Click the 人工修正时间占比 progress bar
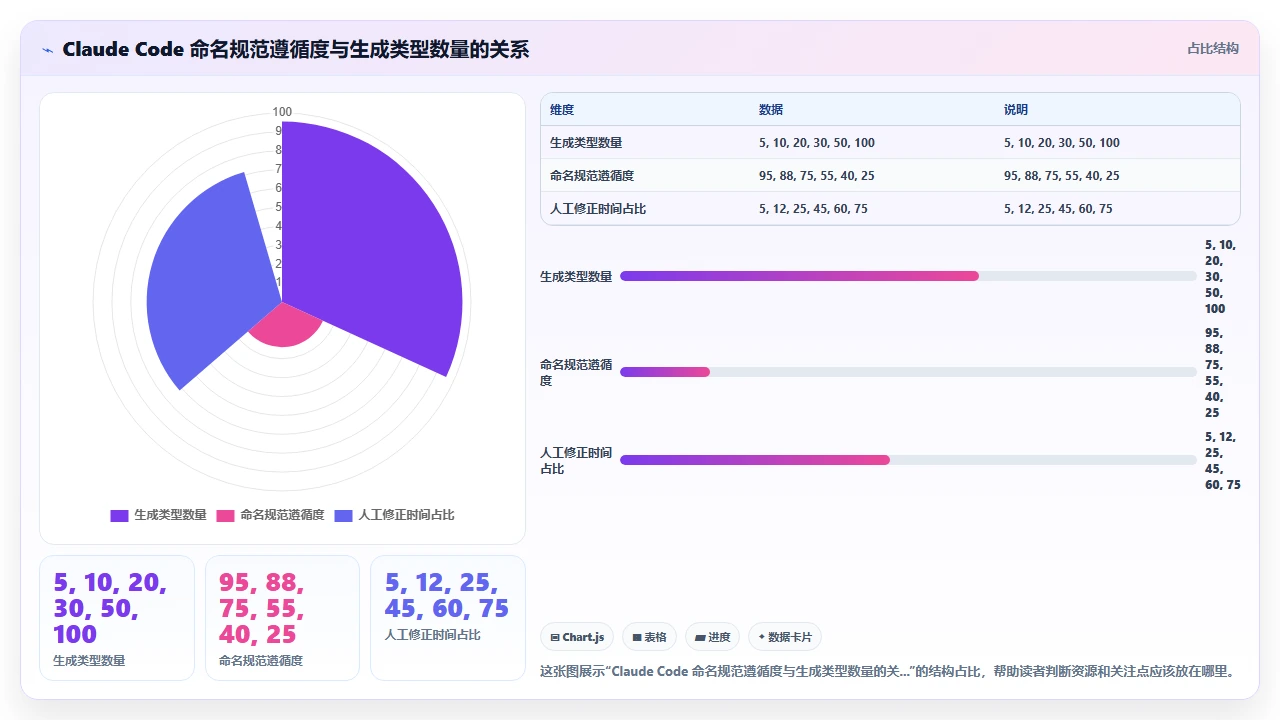The image size is (1280, 720). 908,460
